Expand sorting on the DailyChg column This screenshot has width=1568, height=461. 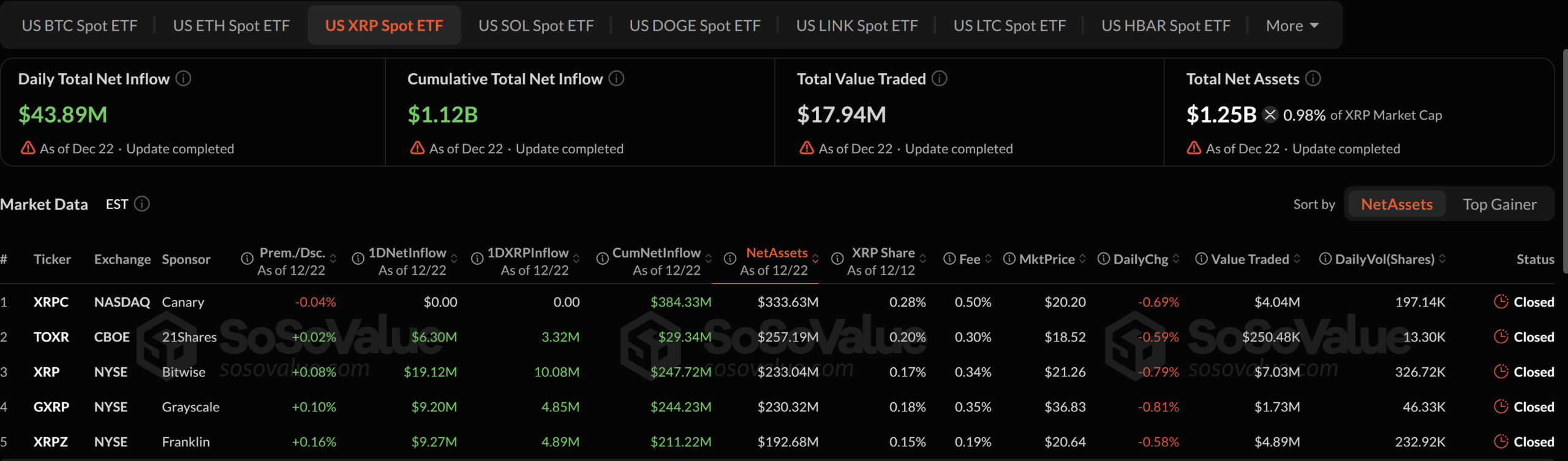click(x=1175, y=259)
